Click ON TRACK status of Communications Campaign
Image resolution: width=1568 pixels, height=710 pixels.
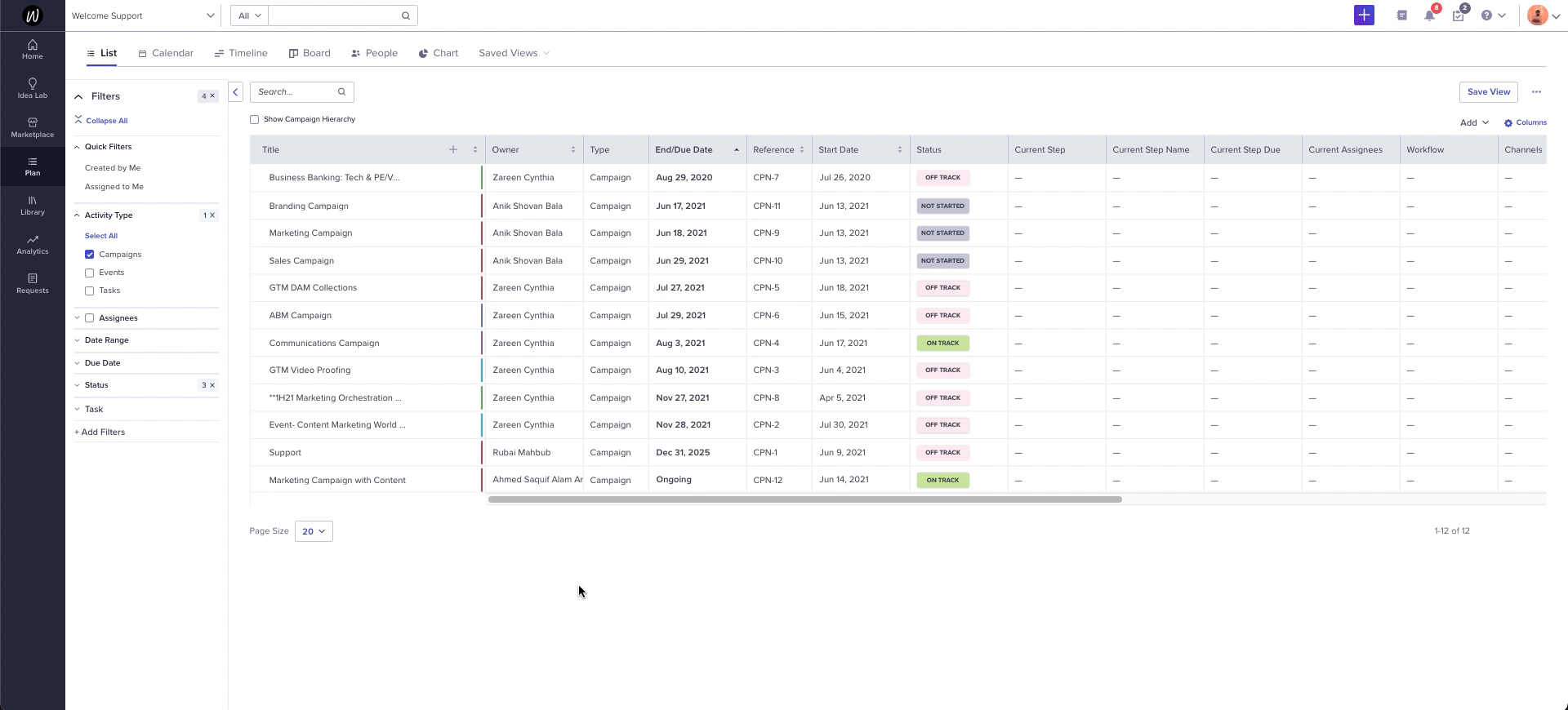(x=942, y=344)
